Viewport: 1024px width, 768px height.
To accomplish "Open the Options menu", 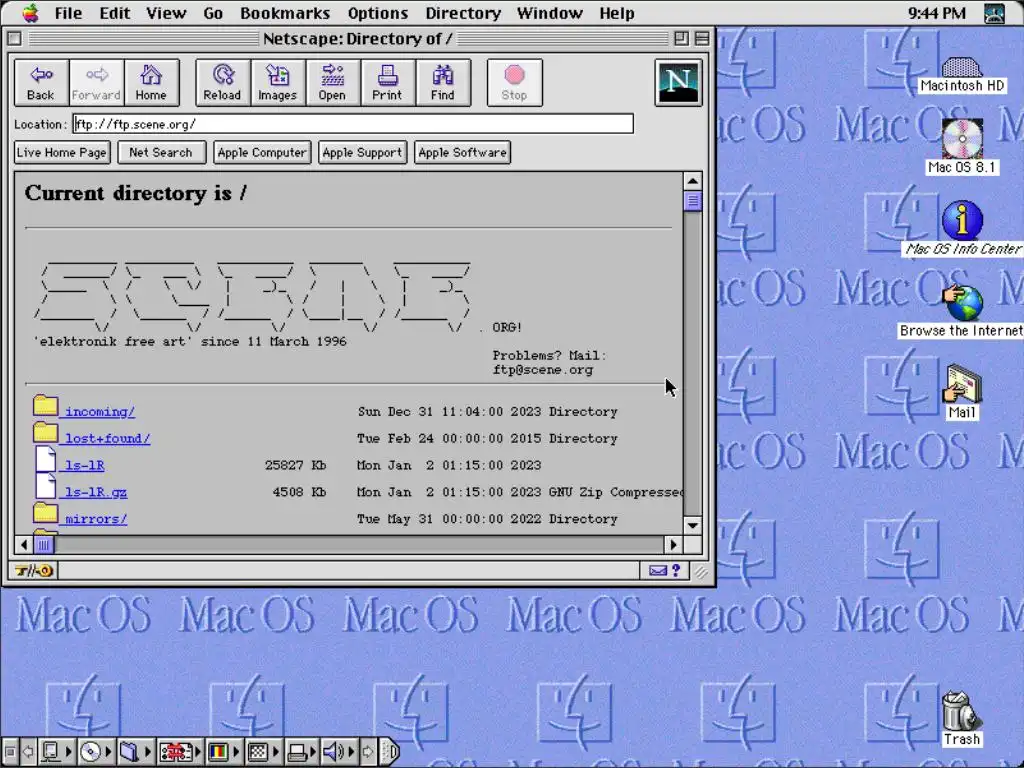I will pos(377,13).
